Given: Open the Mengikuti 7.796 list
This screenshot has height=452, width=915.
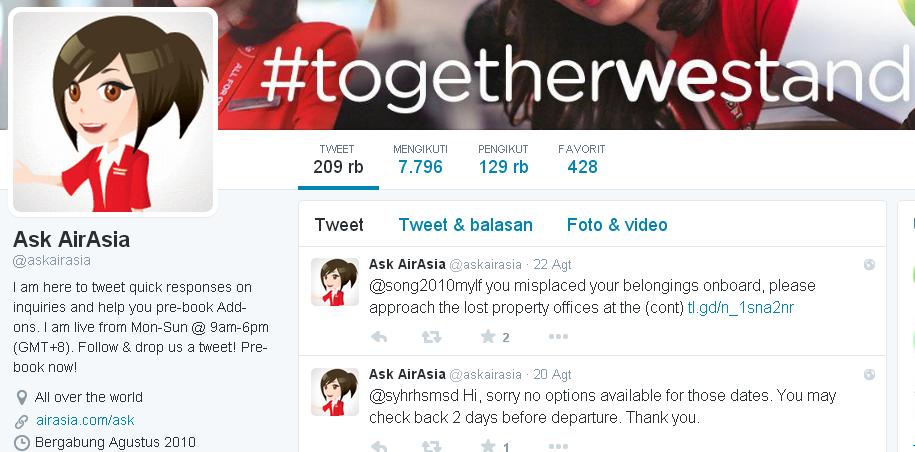Looking at the screenshot, I should click(x=420, y=160).
